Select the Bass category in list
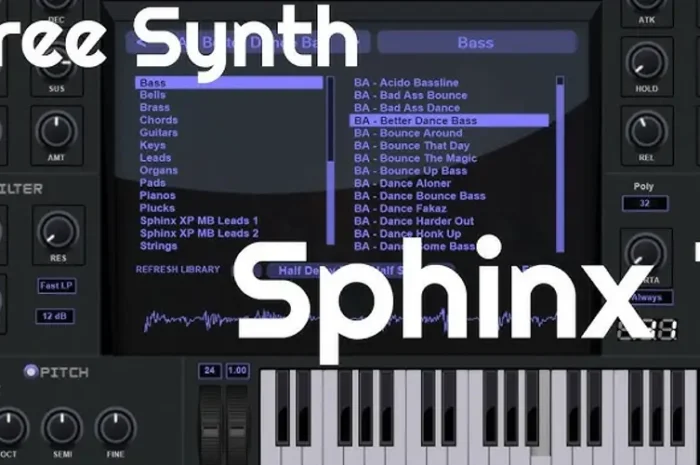The width and height of the screenshot is (700, 465). coord(229,83)
